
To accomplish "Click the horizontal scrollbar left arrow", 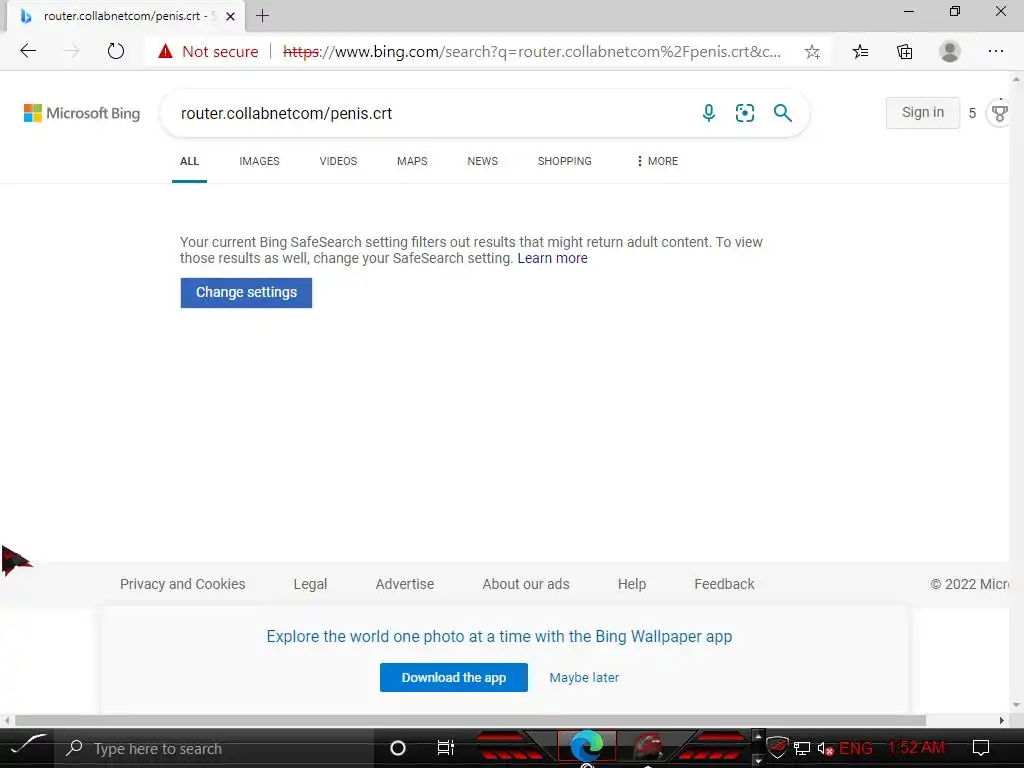I will tap(7, 720).
